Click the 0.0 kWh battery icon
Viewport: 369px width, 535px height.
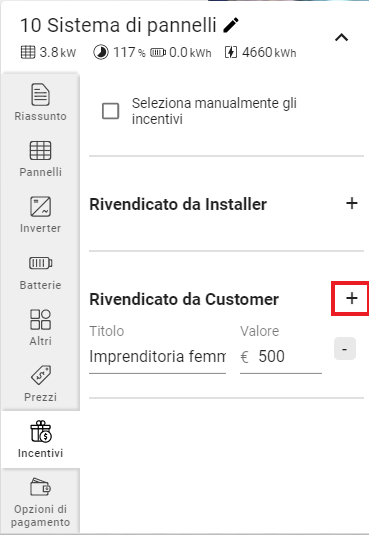[x=158, y=53]
